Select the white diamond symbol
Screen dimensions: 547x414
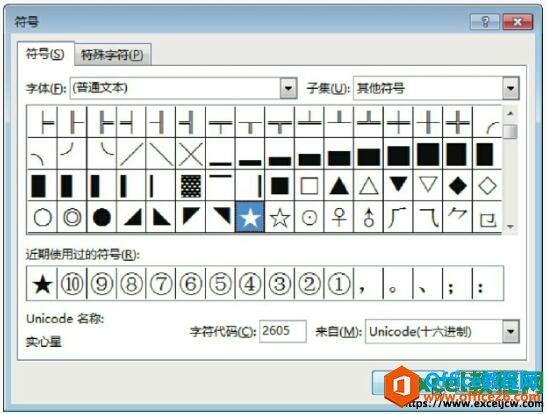pos(487,186)
